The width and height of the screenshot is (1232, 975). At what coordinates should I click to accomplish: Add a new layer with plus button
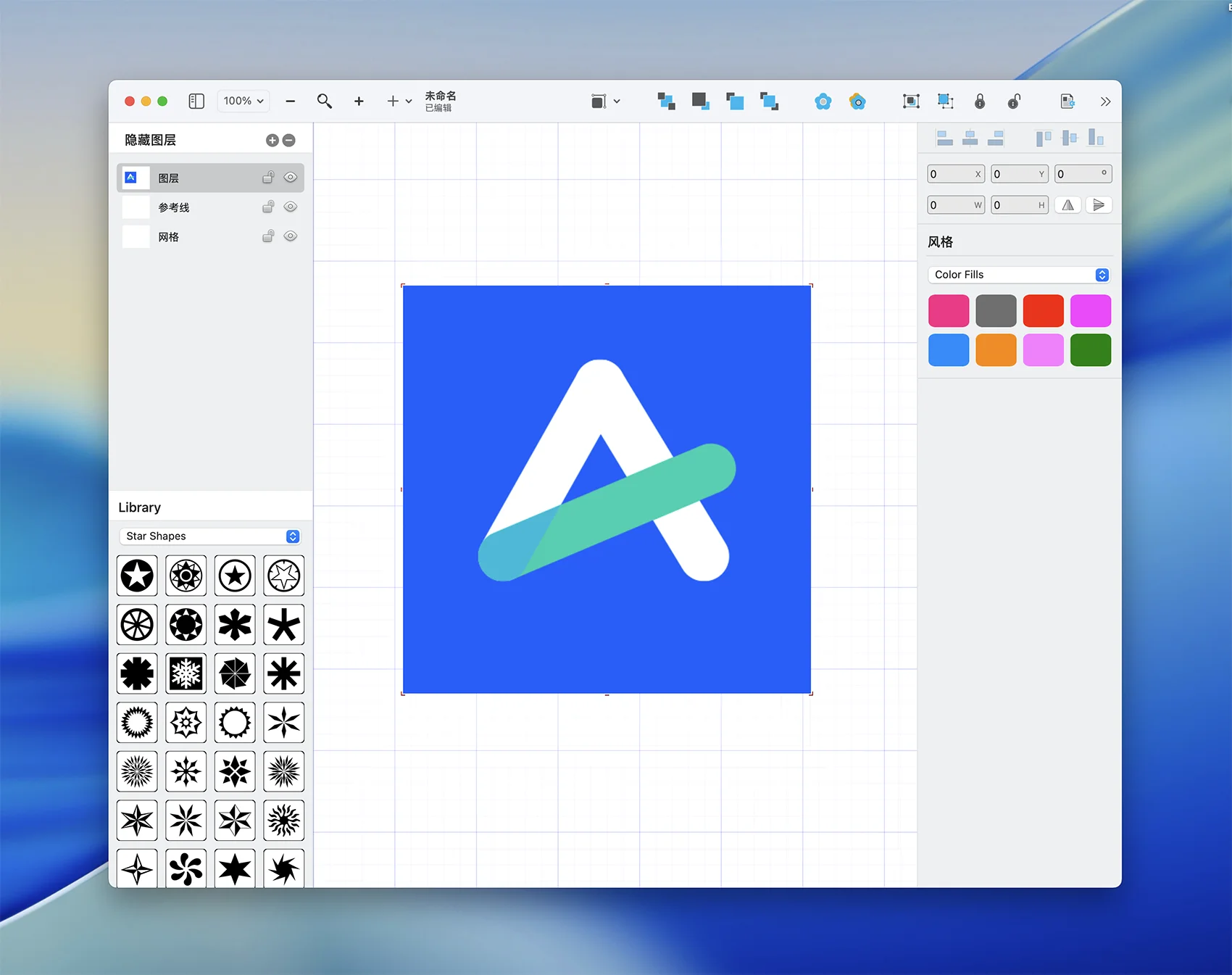[x=272, y=141]
